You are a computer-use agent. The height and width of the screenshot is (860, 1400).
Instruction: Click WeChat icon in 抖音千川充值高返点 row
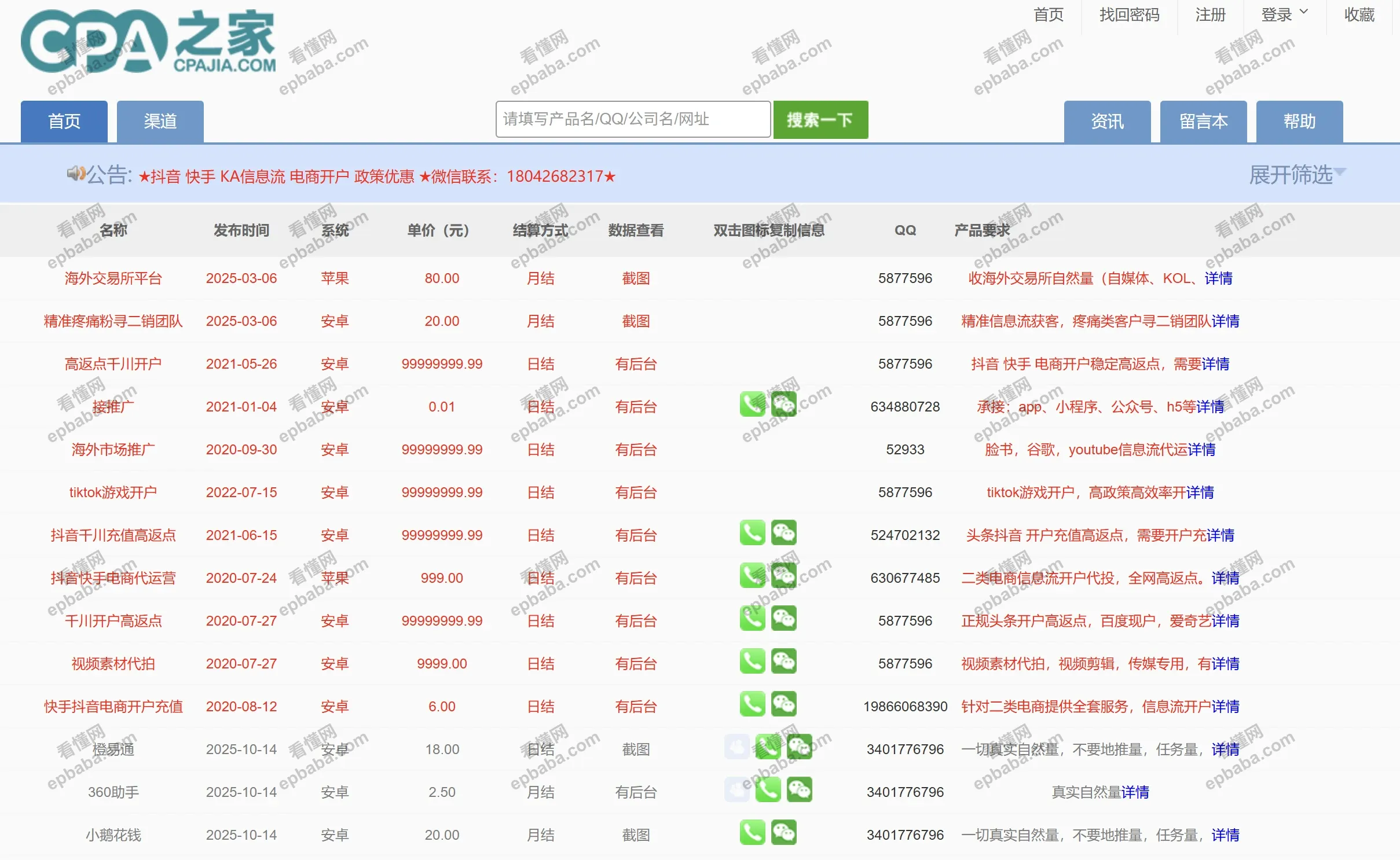pyautogui.click(x=783, y=532)
